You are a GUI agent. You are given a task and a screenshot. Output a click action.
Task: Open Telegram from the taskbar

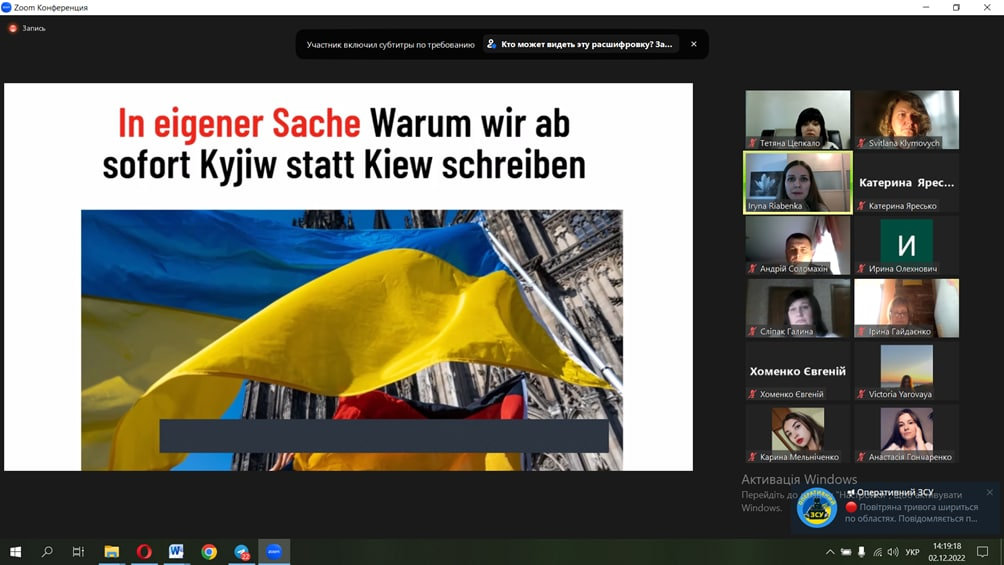pyautogui.click(x=241, y=552)
